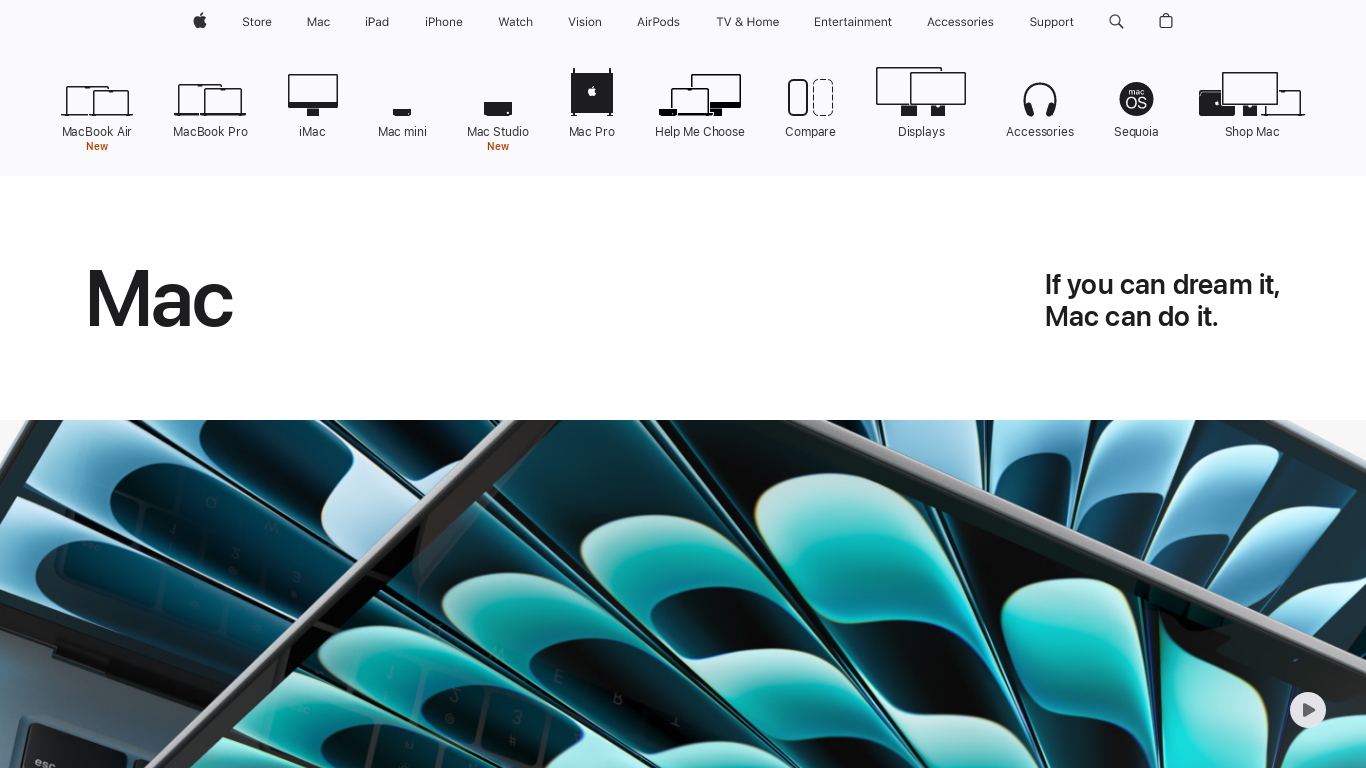The width and height of the screenshot is (1366, 768).
Task: Select the Displays monitors icon
Action: point(921,92)
